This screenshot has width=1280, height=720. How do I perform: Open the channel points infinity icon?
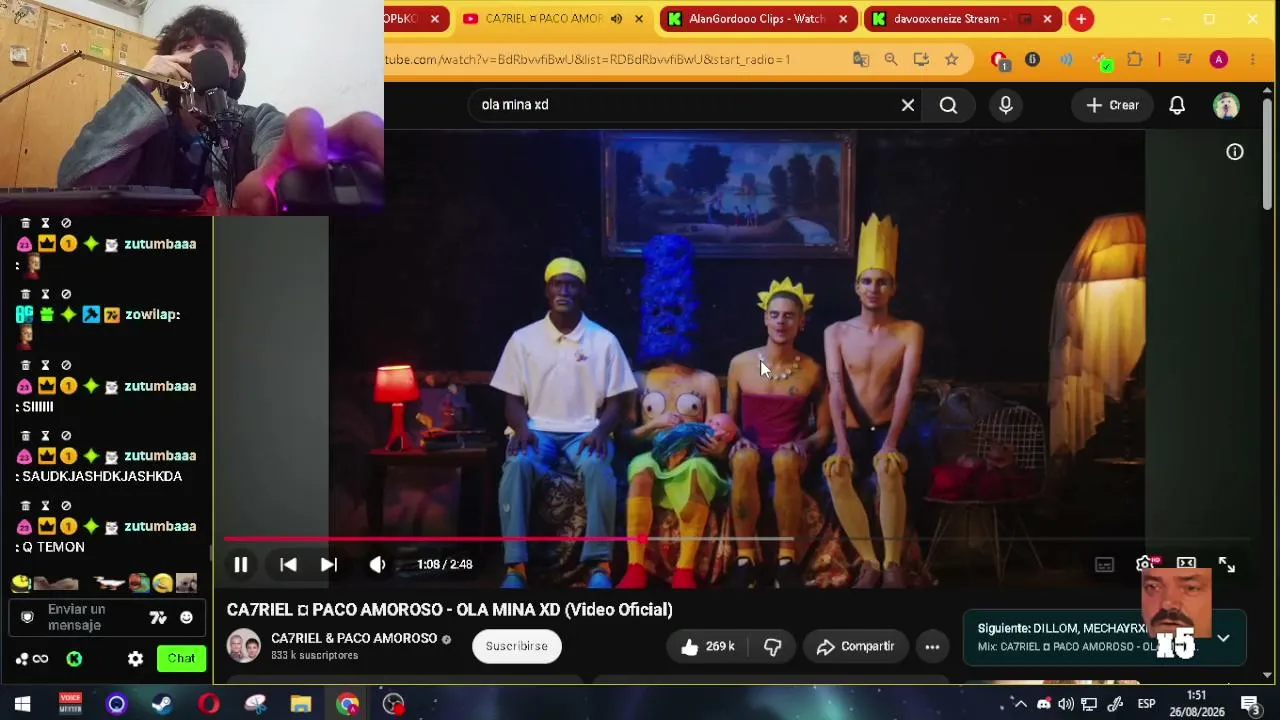40,659
